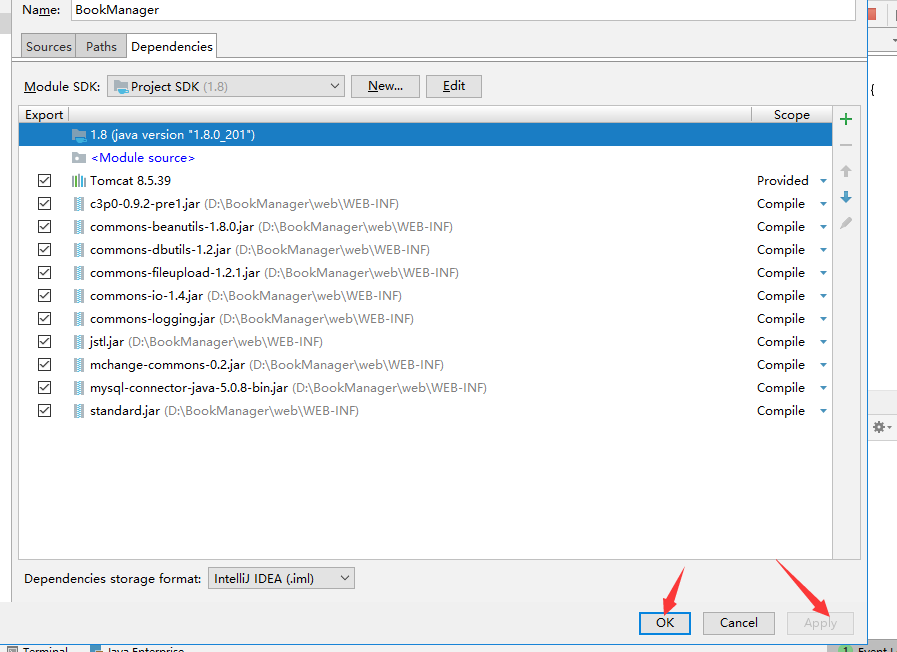The height and width of the screenshot is (652, 897).
Task: Uncheck export for c3p0-0.9.2-pre1.jar
Action: click(x=44, y=204)
